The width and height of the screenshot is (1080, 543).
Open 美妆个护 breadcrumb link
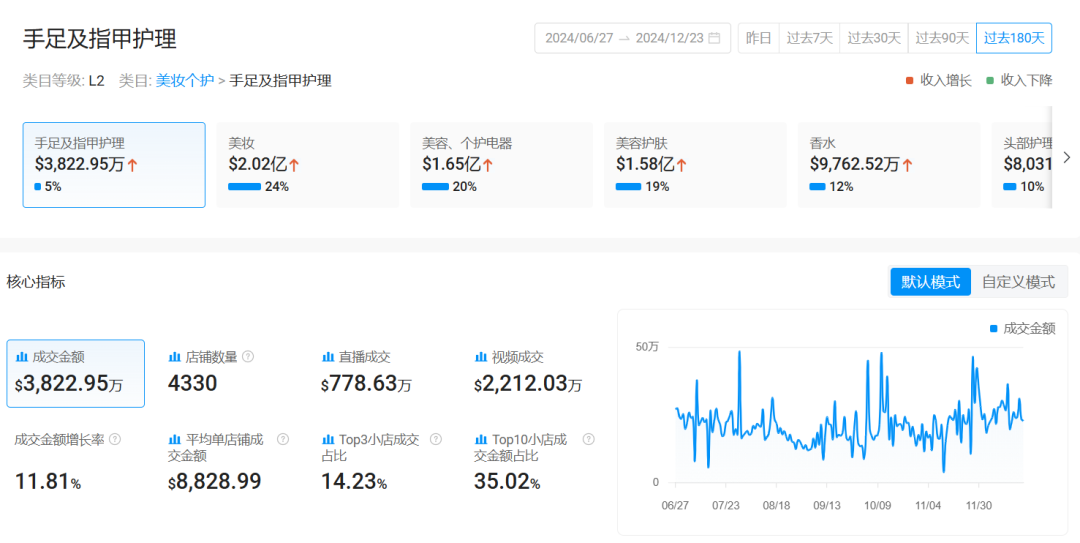(x=184, y=81)
